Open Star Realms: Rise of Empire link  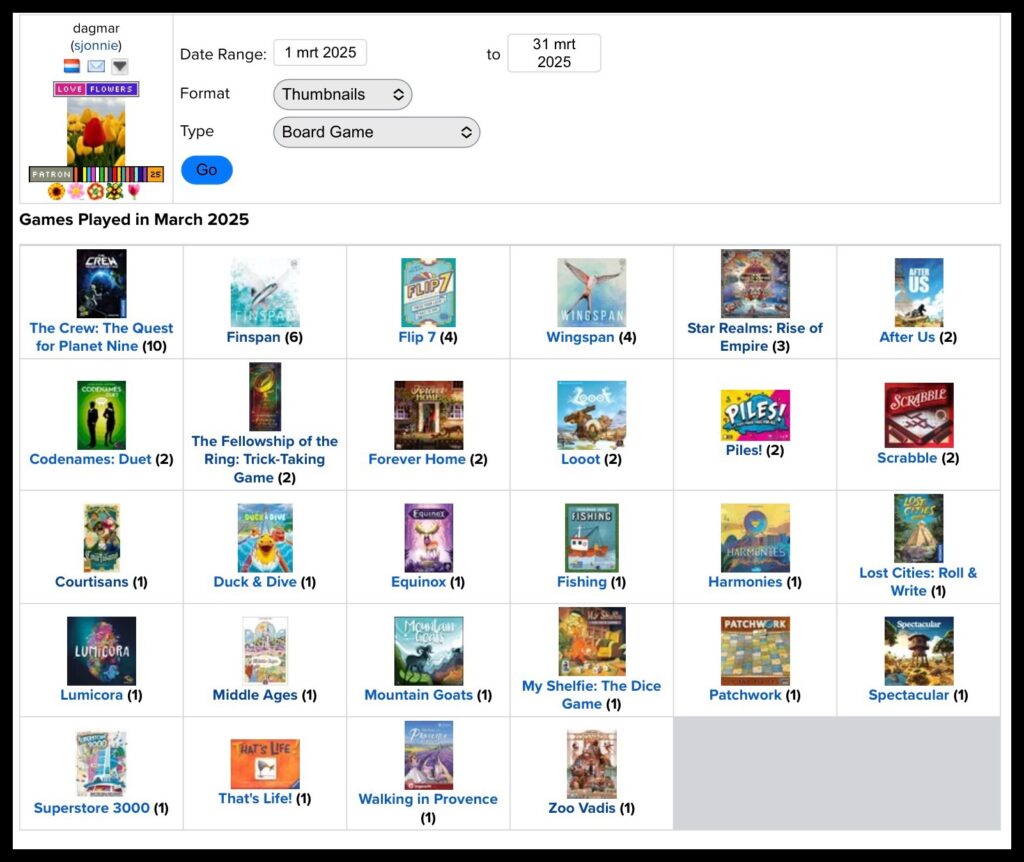click(x=755, y=337)
